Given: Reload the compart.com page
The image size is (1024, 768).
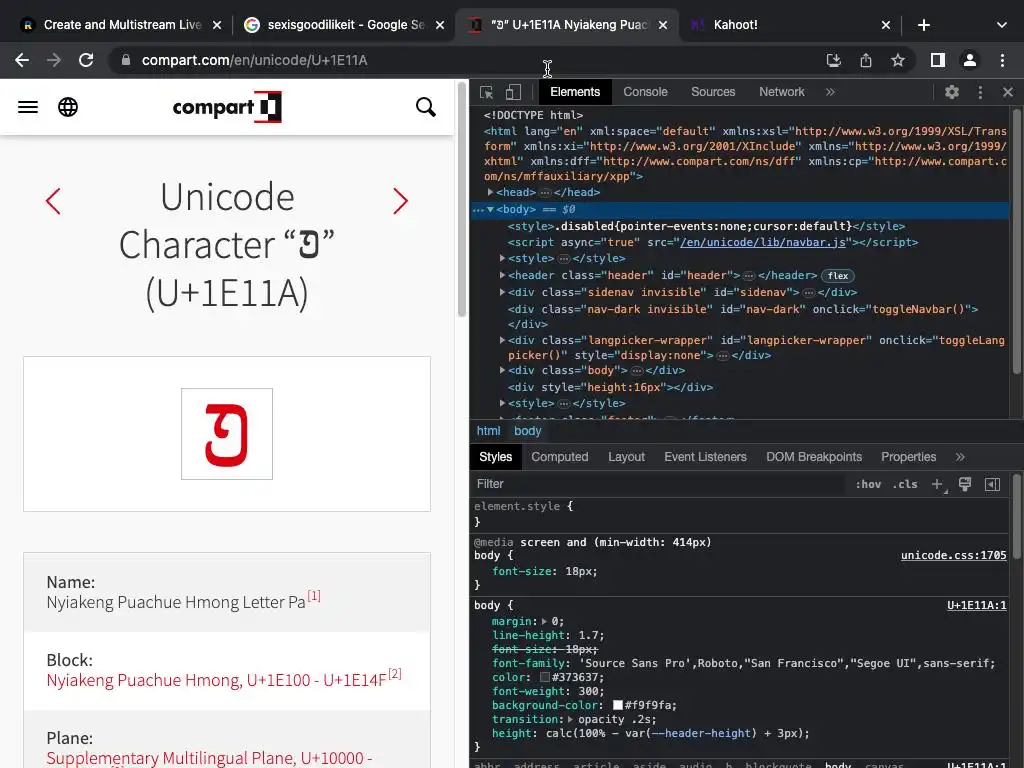Looking at the screenshot, I should pyautogui.click(x=86, y=60).
